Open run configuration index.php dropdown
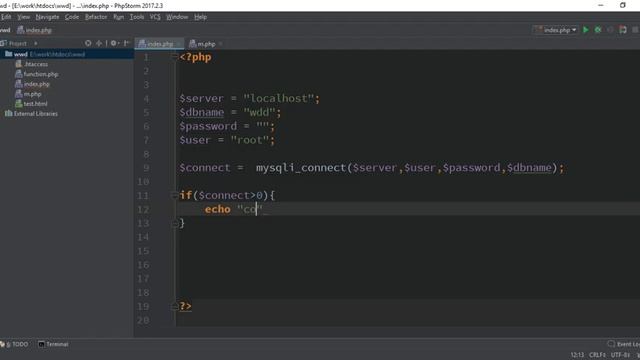Viewport: 640px width, 360px height. [x=556, y=30]
